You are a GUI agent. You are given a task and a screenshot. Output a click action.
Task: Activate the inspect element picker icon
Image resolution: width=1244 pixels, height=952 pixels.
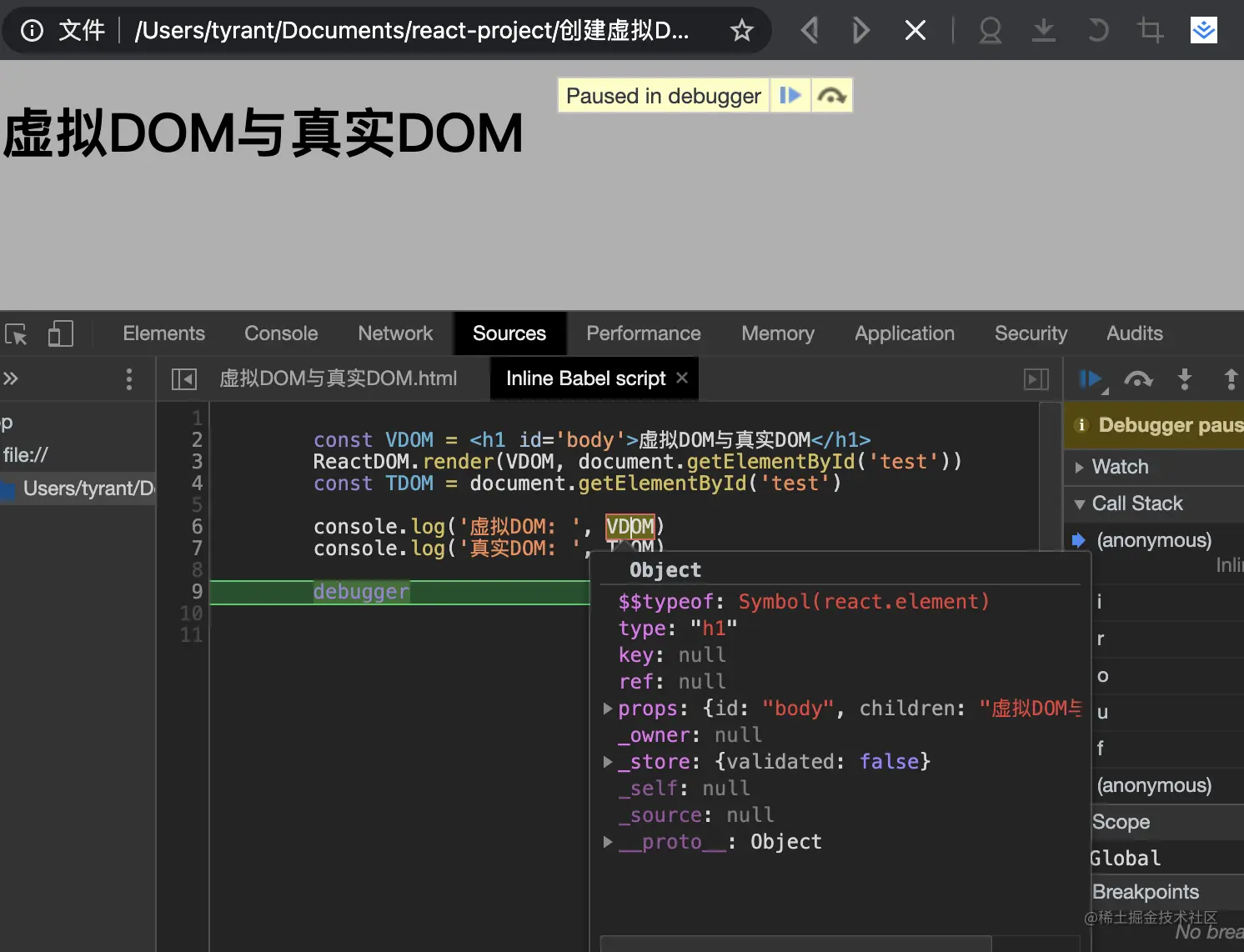tap(16, 333)
